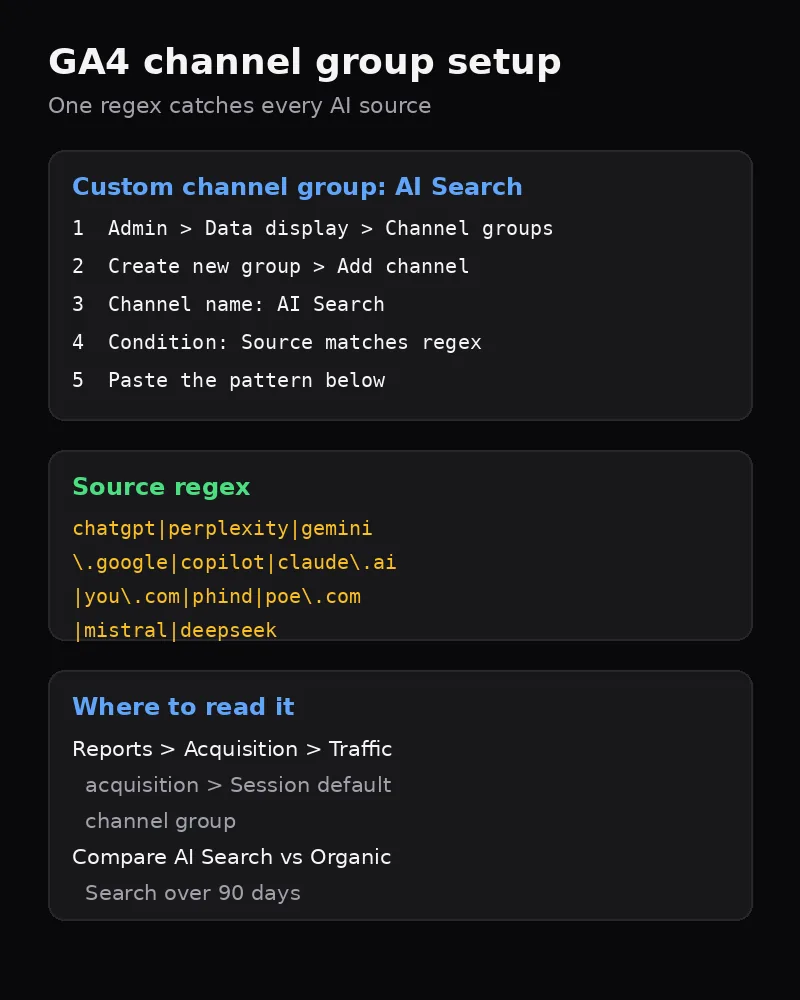800x1000 pixels.
Task: Select the regex line '|you\.com|phind|poe\.com'
Action: coord(217,597)
